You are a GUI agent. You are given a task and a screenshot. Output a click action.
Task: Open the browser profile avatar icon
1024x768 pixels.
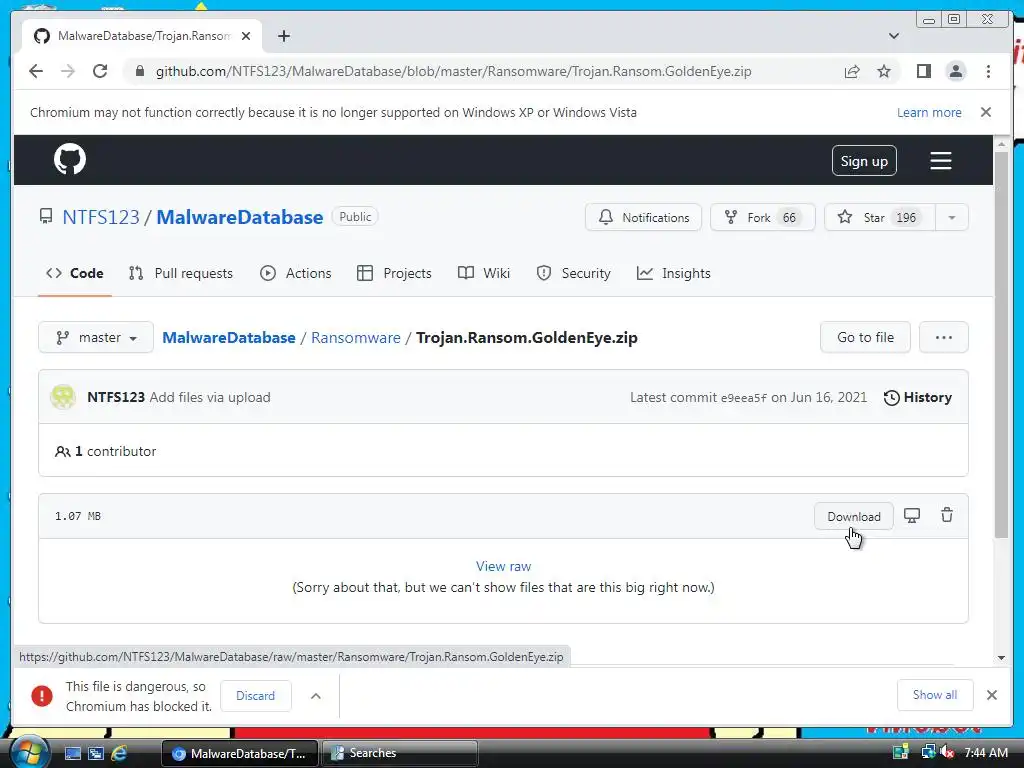tap(956, 71)
